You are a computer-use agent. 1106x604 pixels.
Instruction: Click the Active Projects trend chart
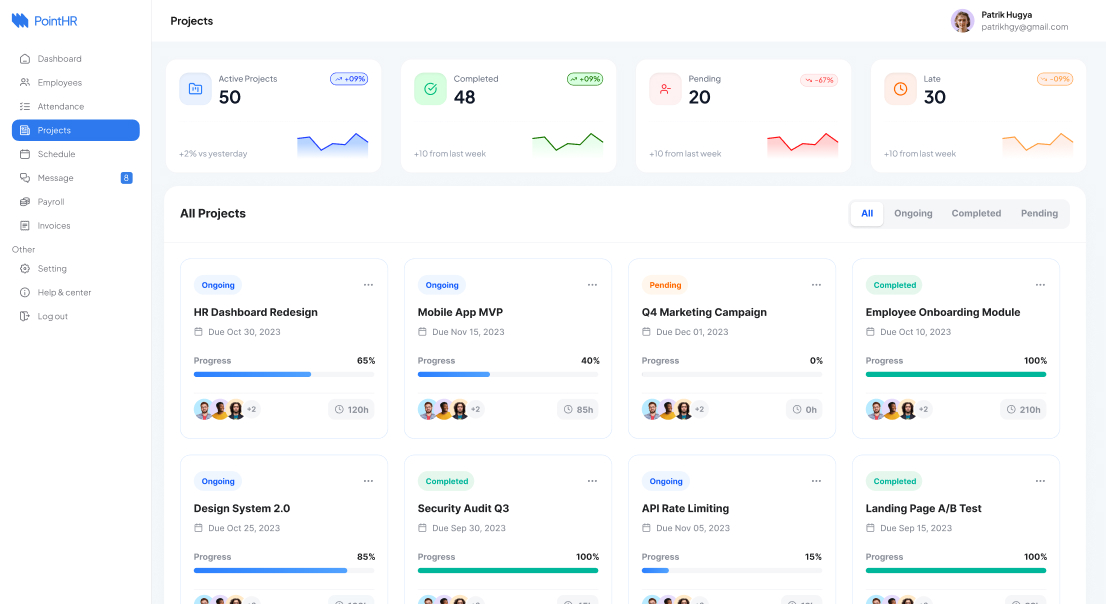point(333,144)
